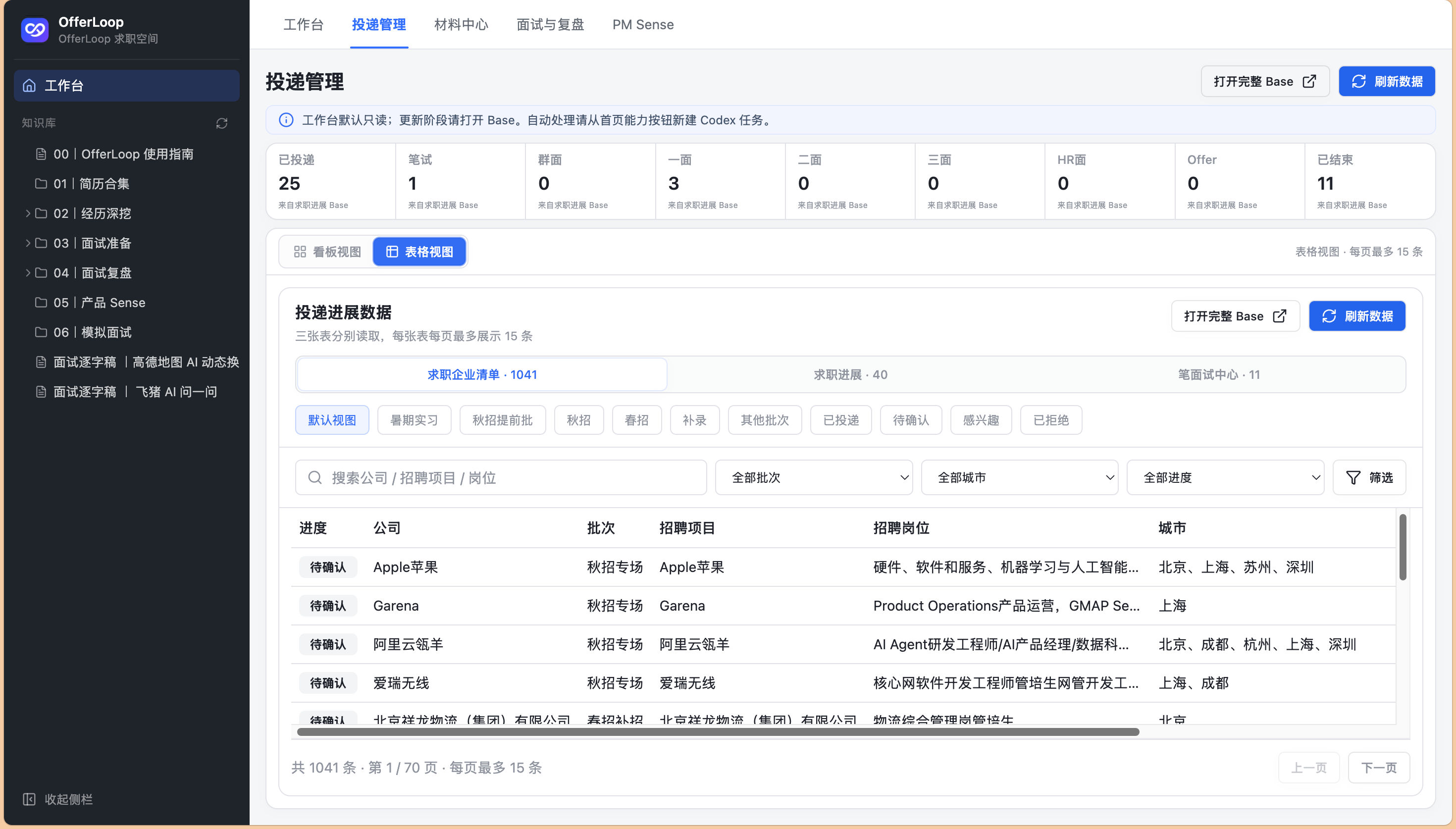Click the home icon beside 工作台
Image resolution: width=1456 pixels, height=829 pixels.
pyautogui.click(x=29, y=85)
